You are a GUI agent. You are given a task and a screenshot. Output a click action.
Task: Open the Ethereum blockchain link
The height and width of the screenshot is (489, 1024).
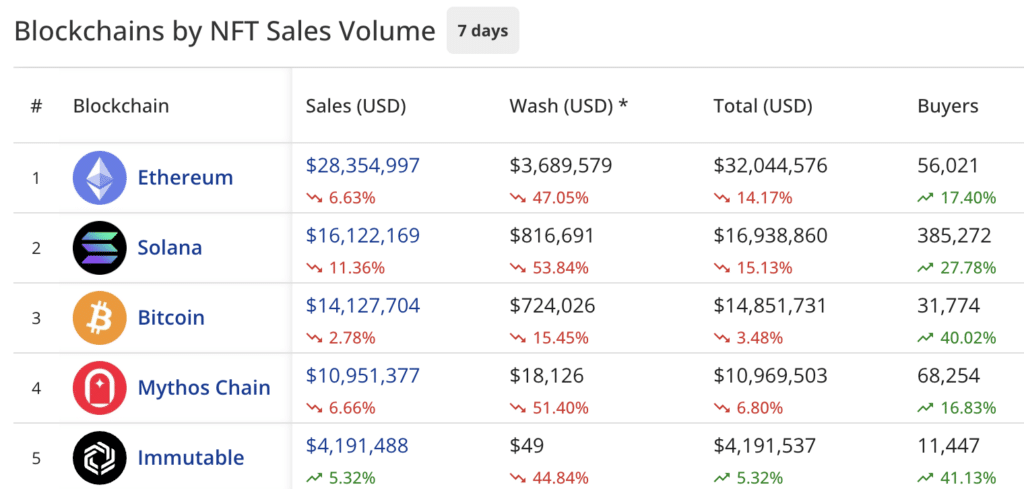point(185,178)
